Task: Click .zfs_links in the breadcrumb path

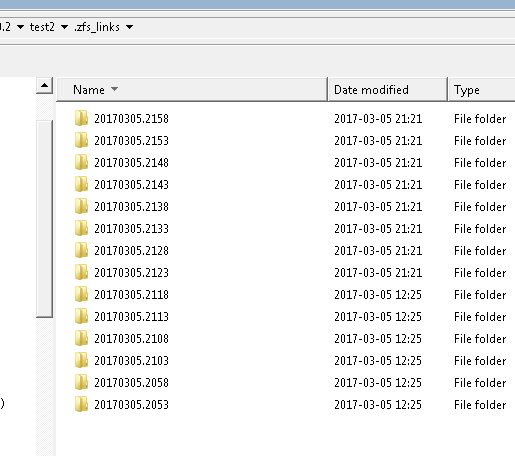Action: (97, 27)
